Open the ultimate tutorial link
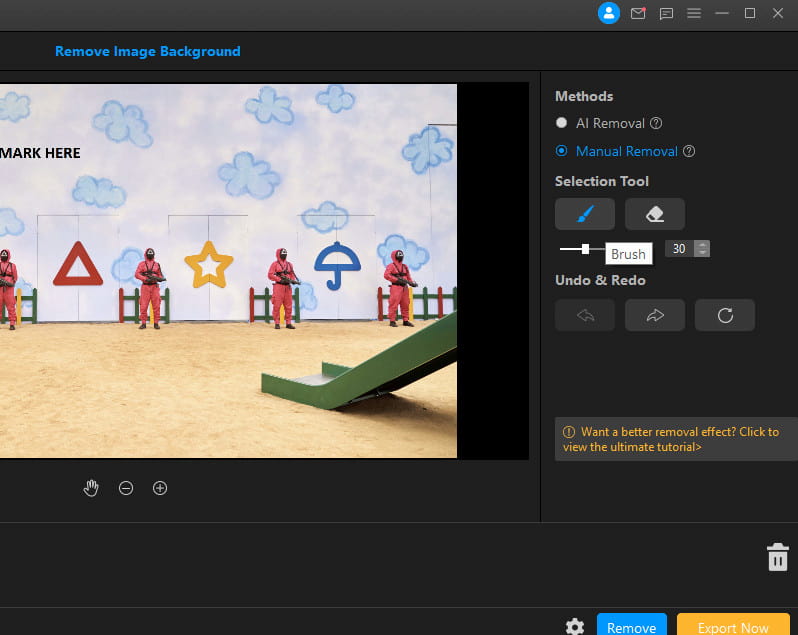 tap(676, 439)
